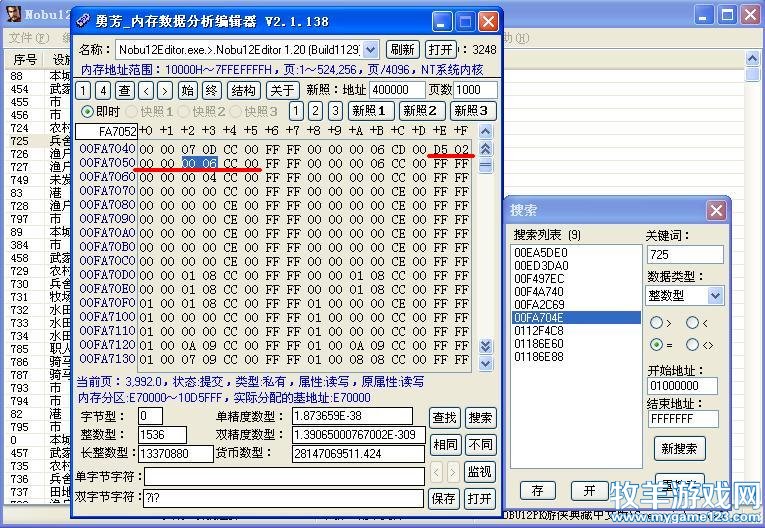Click the 查找 find button
Screen dimensions: 765x528
pos(444,418)
